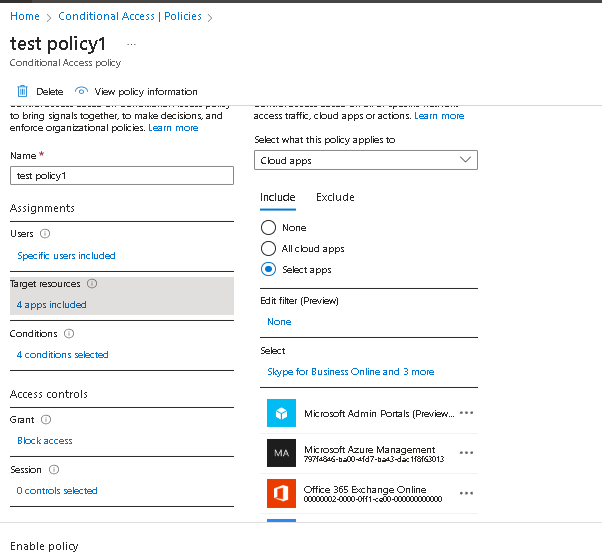602x555 pixels.
Task: Open more options for Office 365 Exchange Online
Action: click(466, 493)
